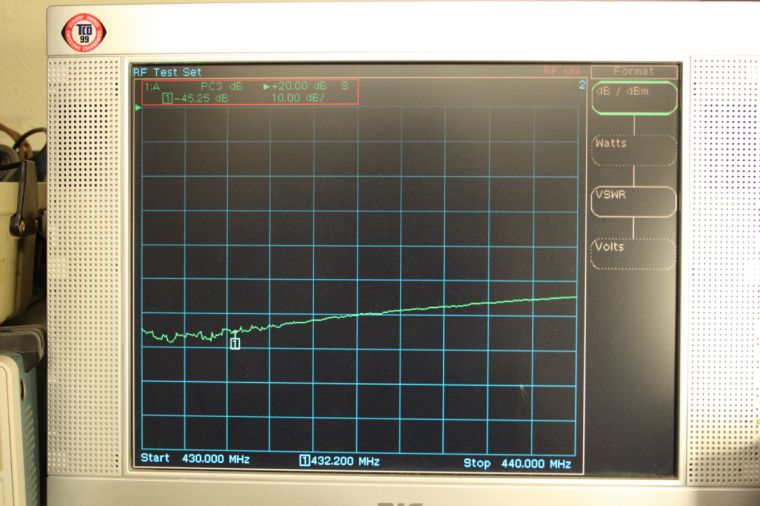Viewport: 760px width, 506px height.
Task: Choose the Watts format softkey
Action: click(634, 150)
